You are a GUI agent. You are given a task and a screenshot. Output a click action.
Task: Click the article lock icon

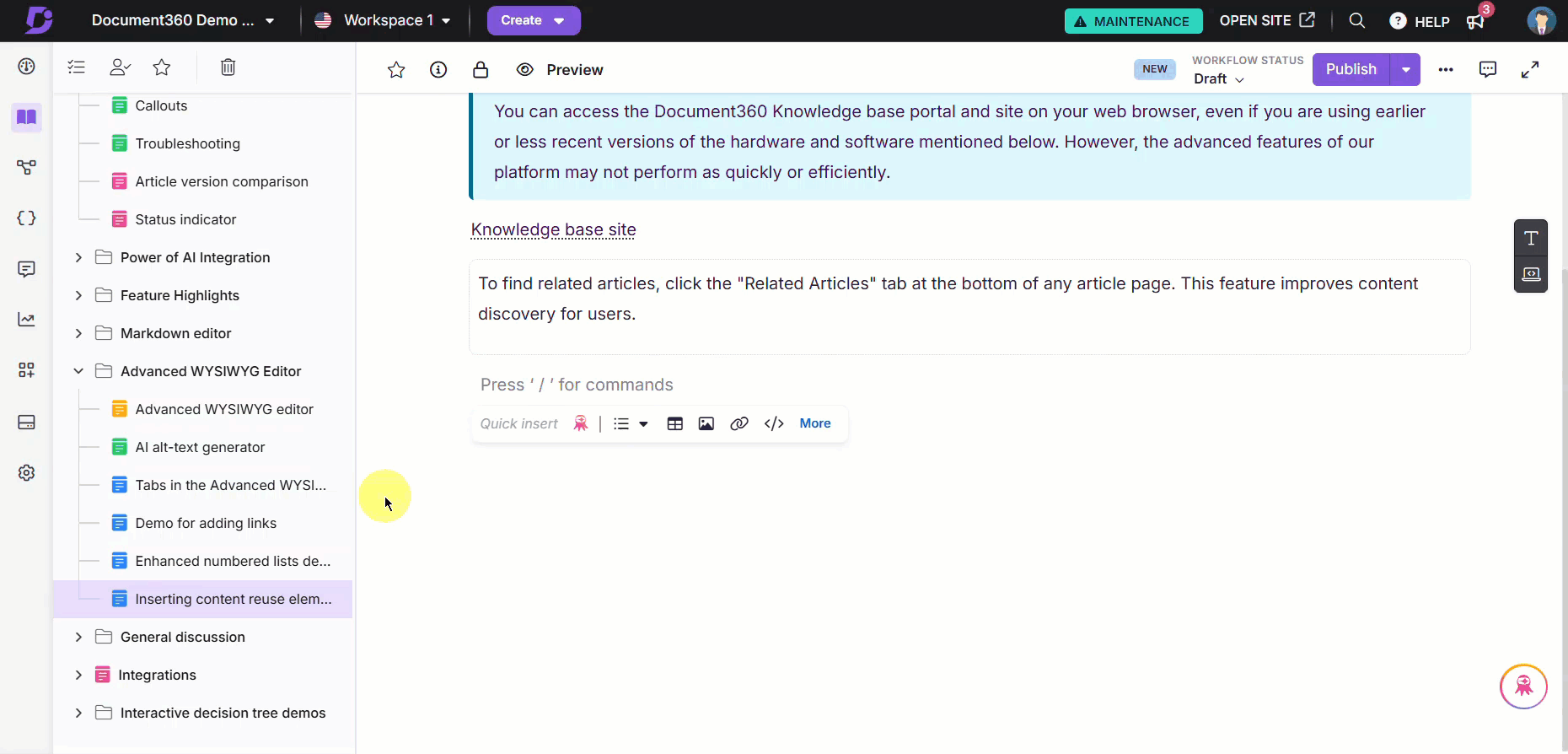point(481,70)
